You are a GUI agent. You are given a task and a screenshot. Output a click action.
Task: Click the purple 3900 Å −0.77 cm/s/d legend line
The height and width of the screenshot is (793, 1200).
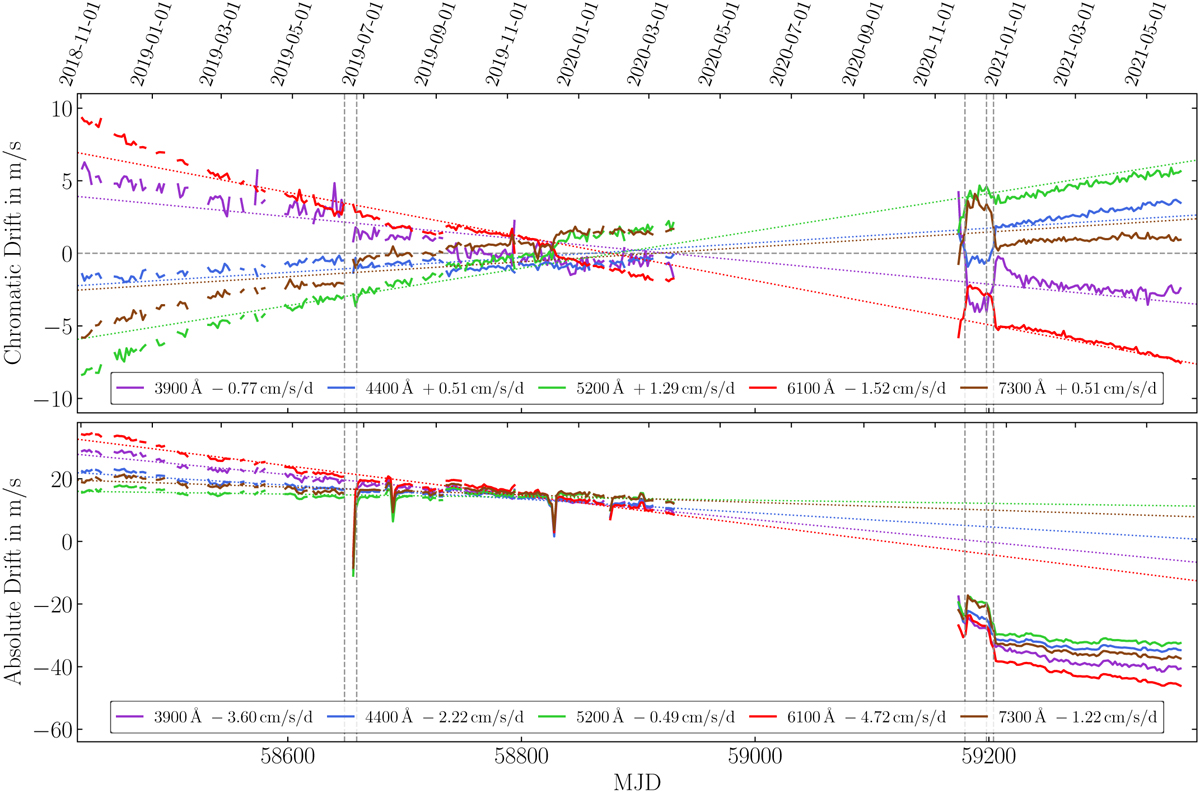coord(132,387)
